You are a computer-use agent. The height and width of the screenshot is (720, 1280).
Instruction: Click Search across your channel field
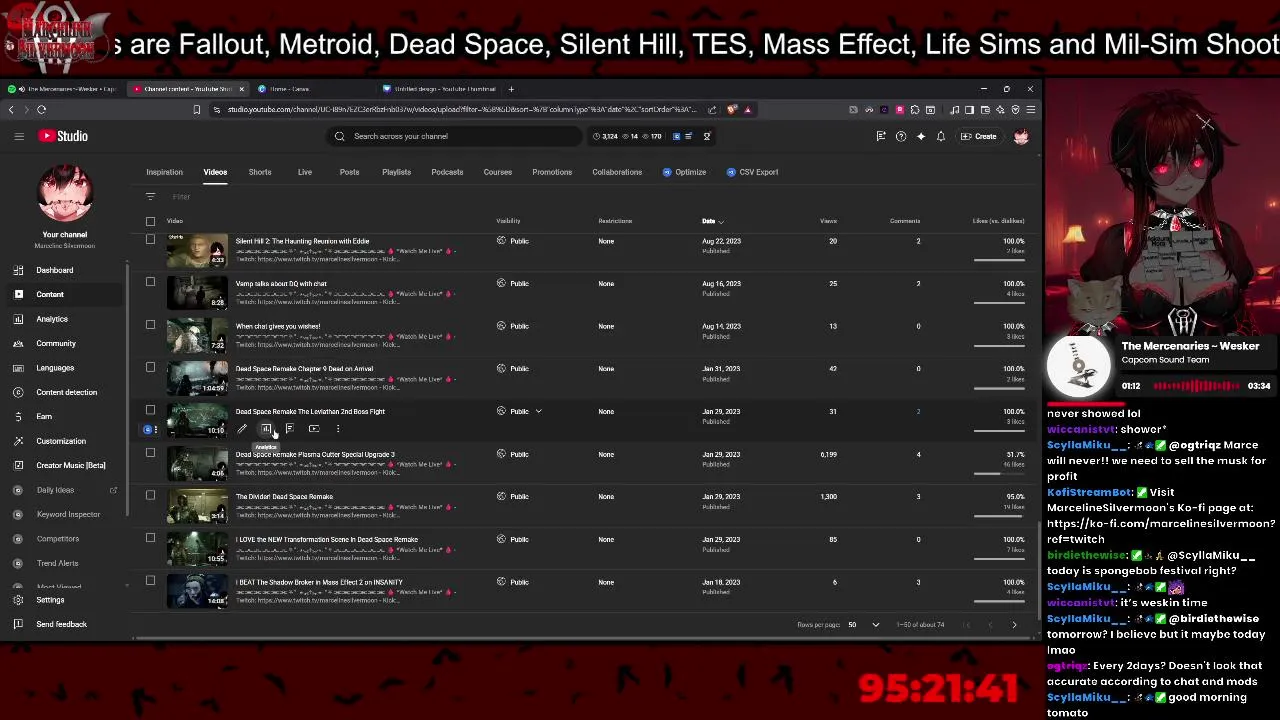pos(455,136)
